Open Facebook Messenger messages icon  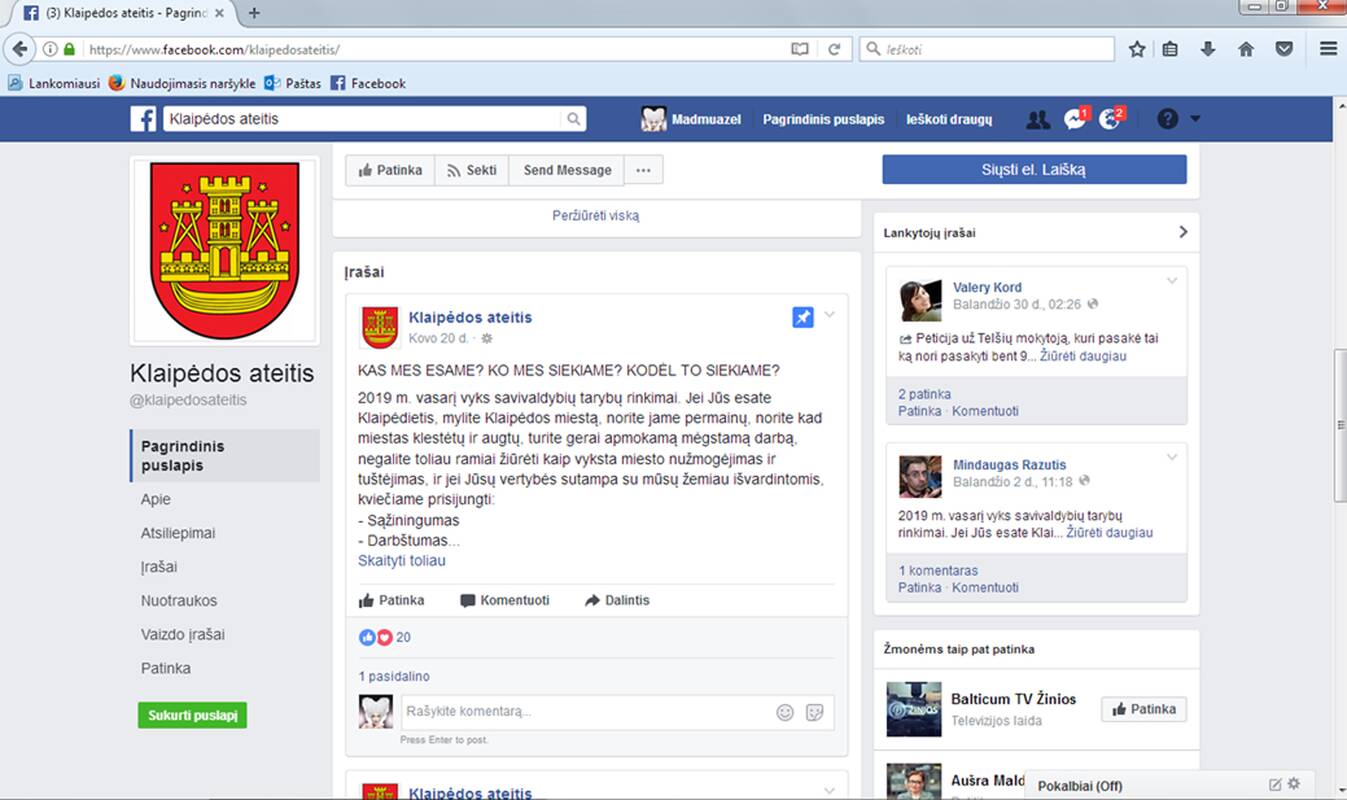point(1075,119)
